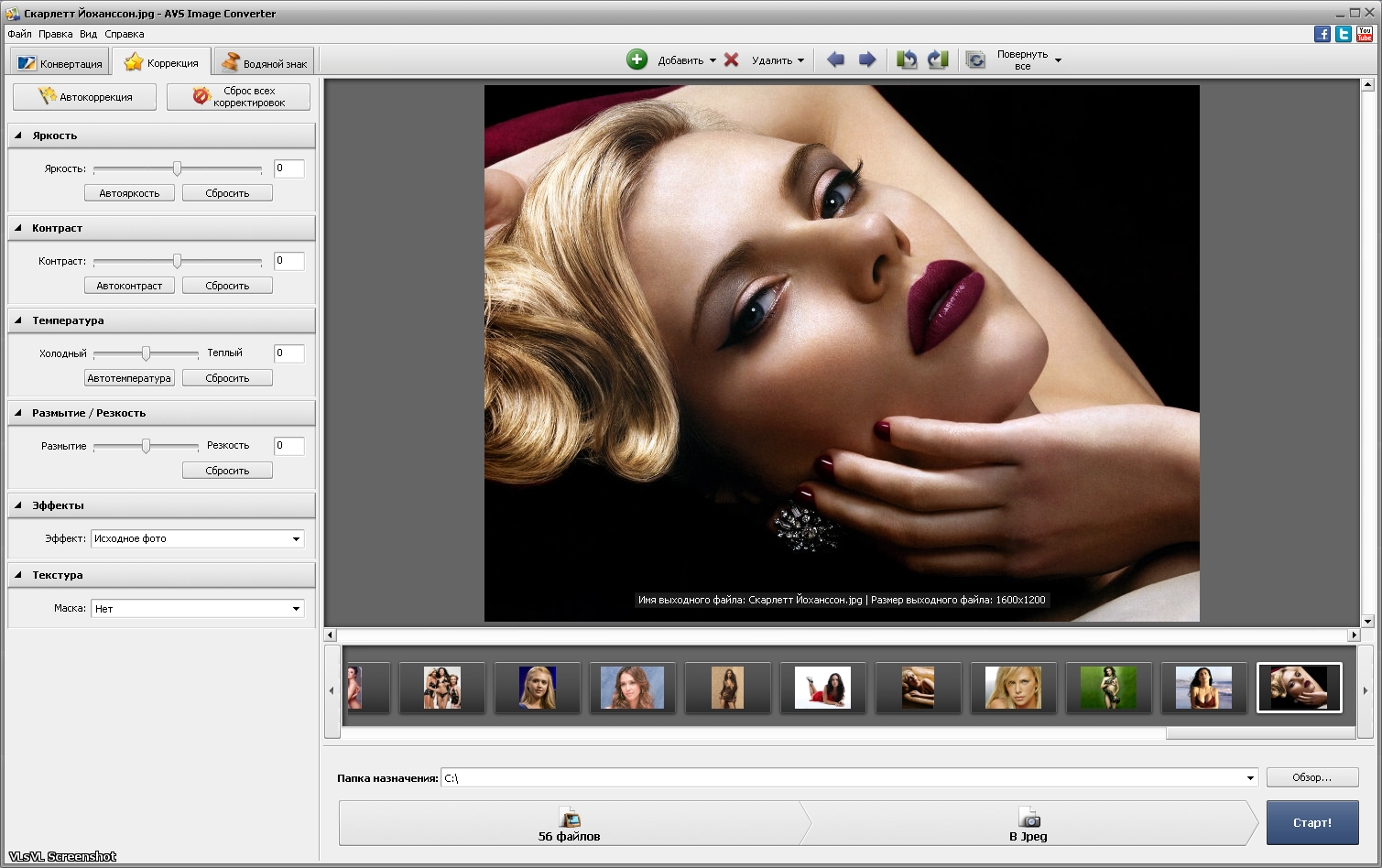Go to previous image with left arrow
1382x868 pixels.
click(x=835, y=60)
